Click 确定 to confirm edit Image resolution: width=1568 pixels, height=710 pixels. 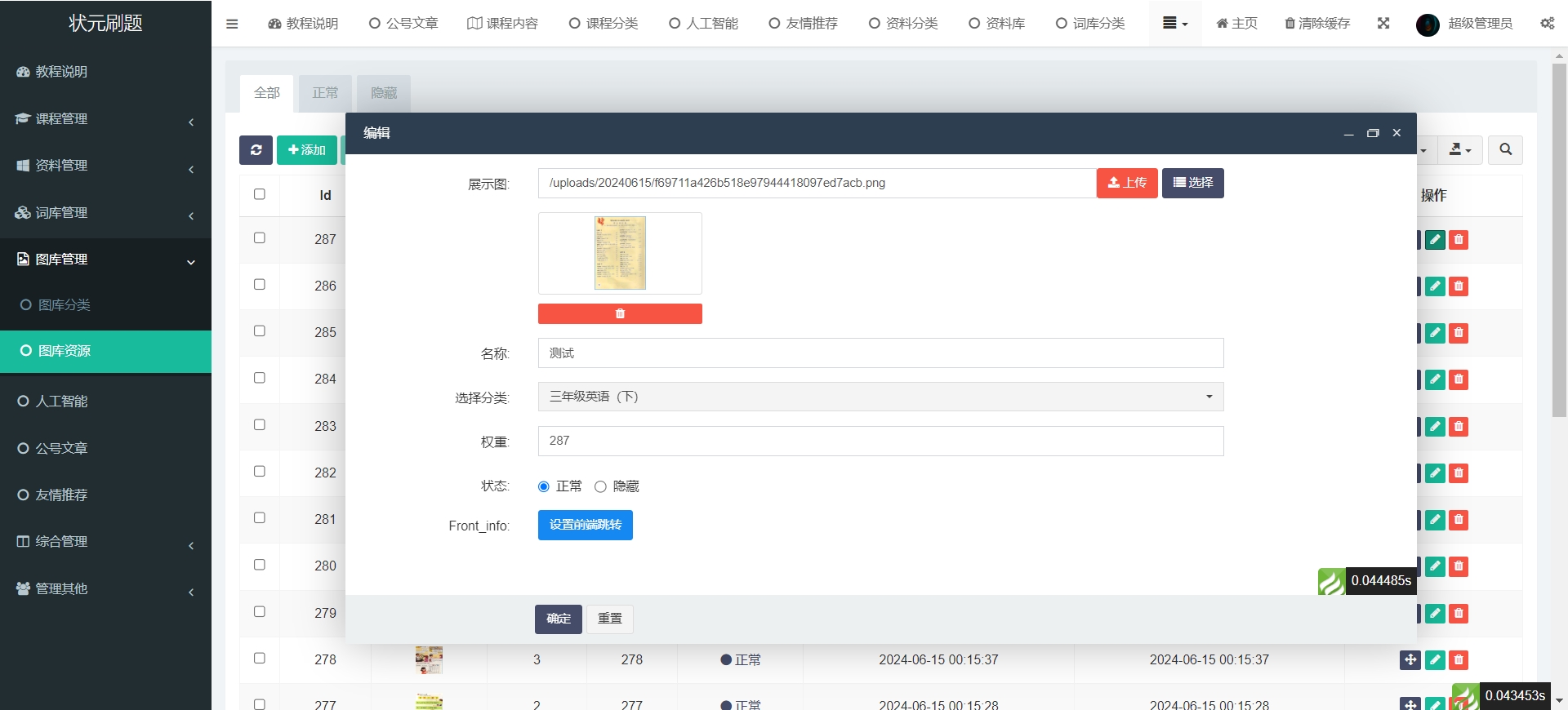tap(559, 619)
